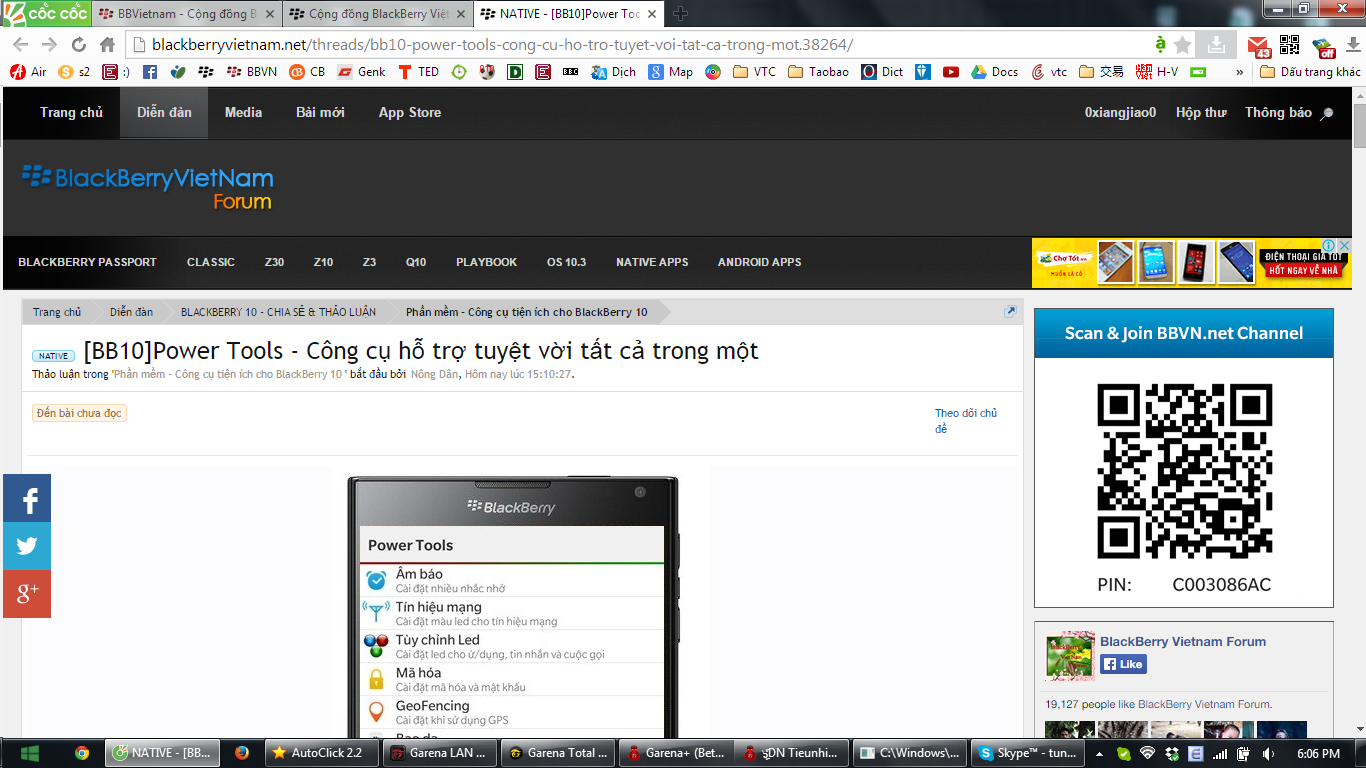Open Windows Start button

pyautogui.click(x=28, y=753)
